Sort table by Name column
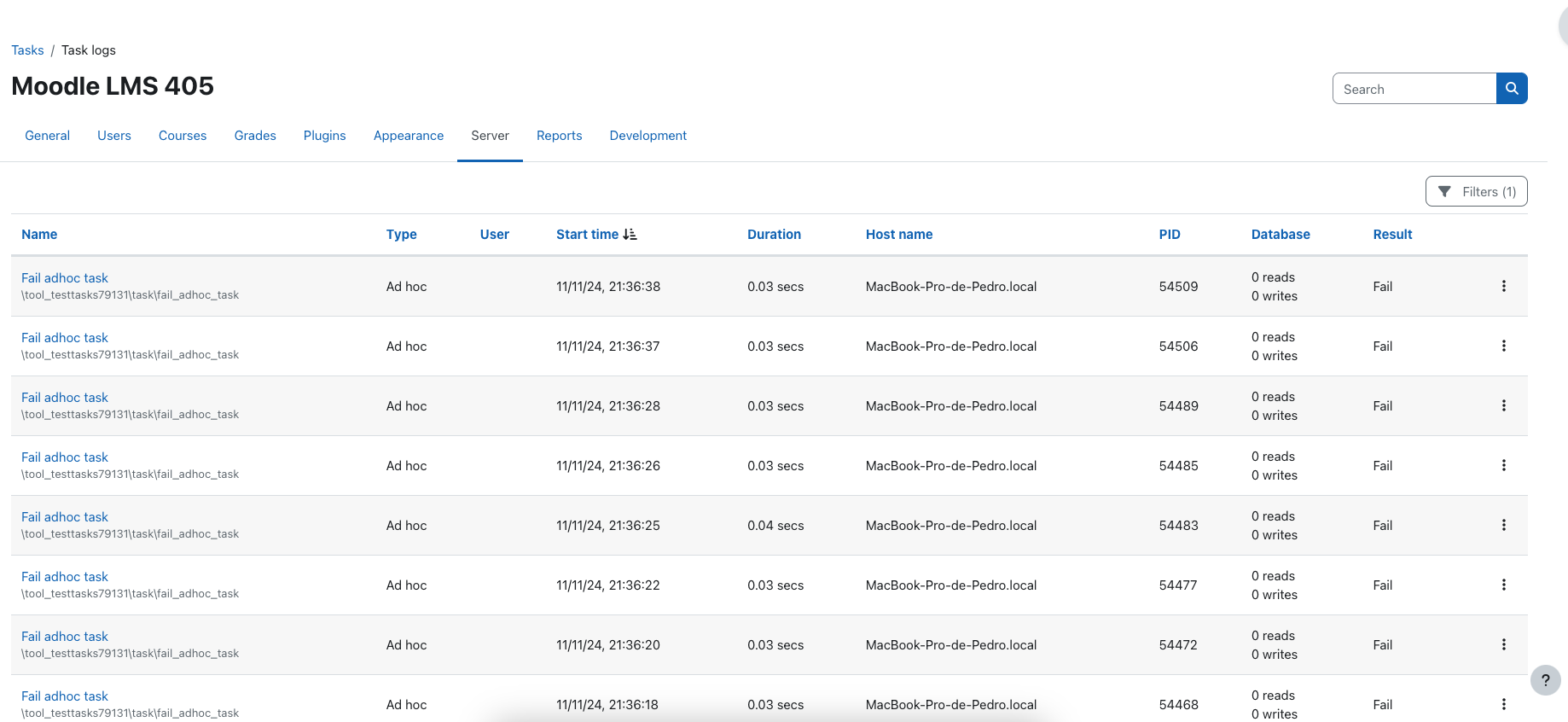This screenshot has height=722, width=1568. click(x=39, y=234)
